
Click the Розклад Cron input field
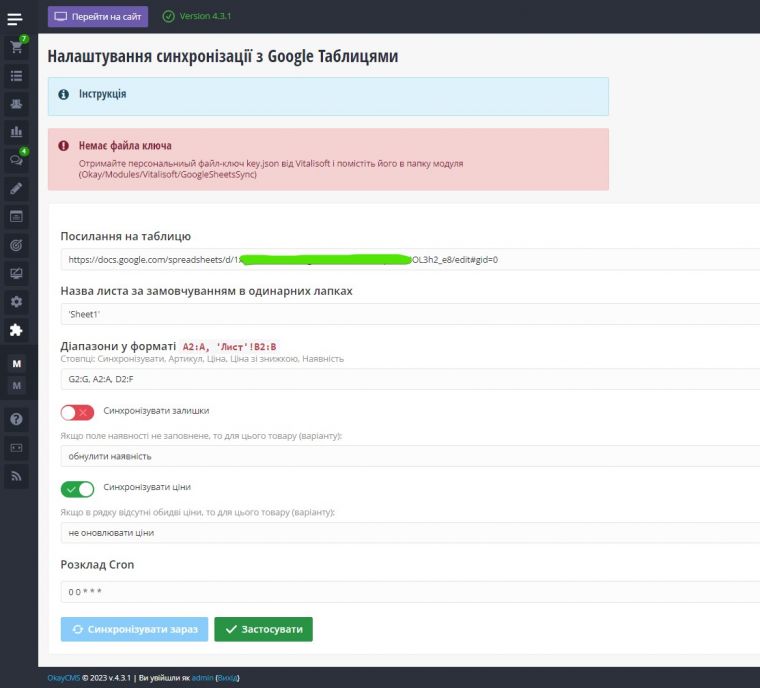[410, 592]
